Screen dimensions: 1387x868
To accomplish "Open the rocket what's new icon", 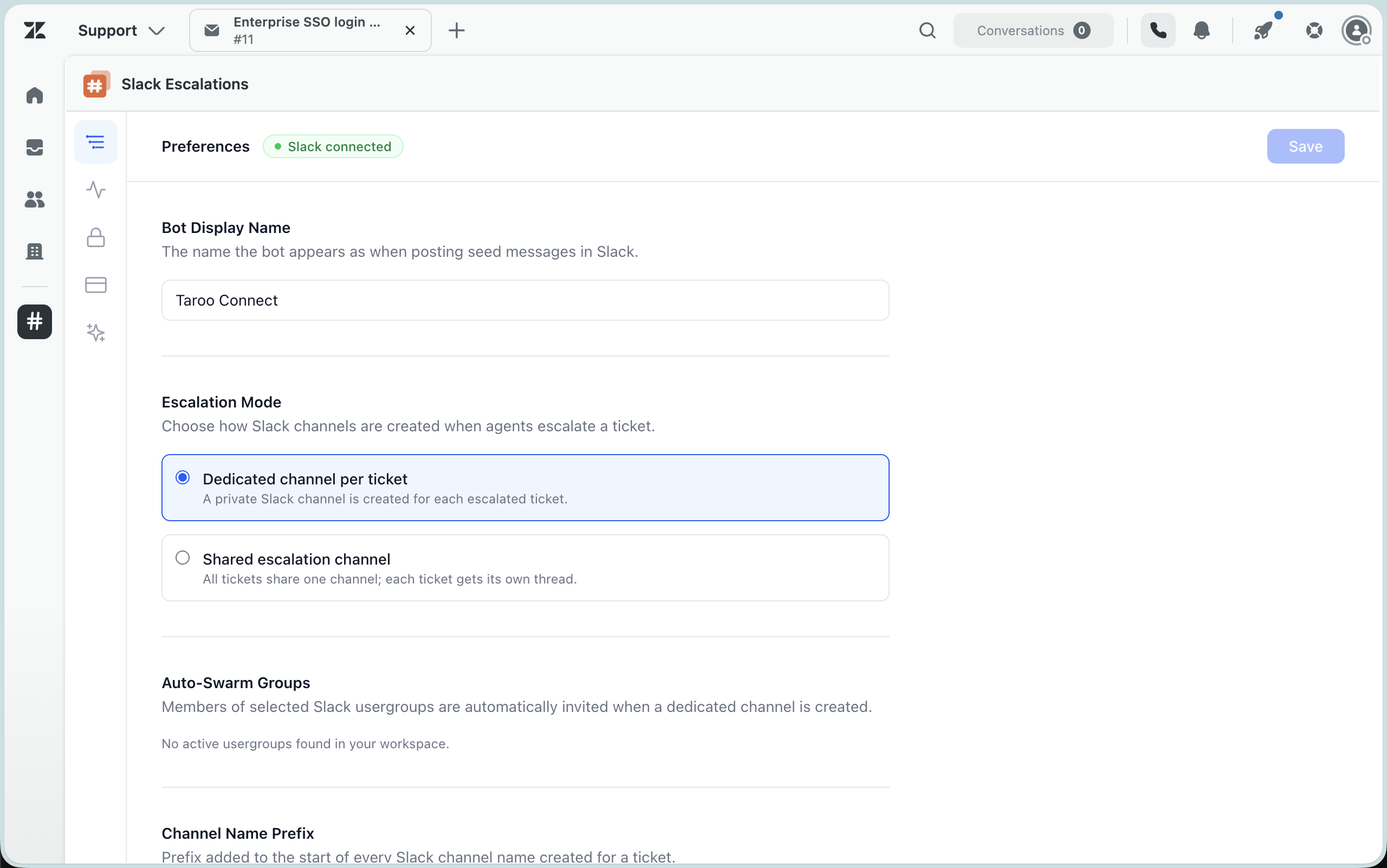I will (x=1263, y=30).
